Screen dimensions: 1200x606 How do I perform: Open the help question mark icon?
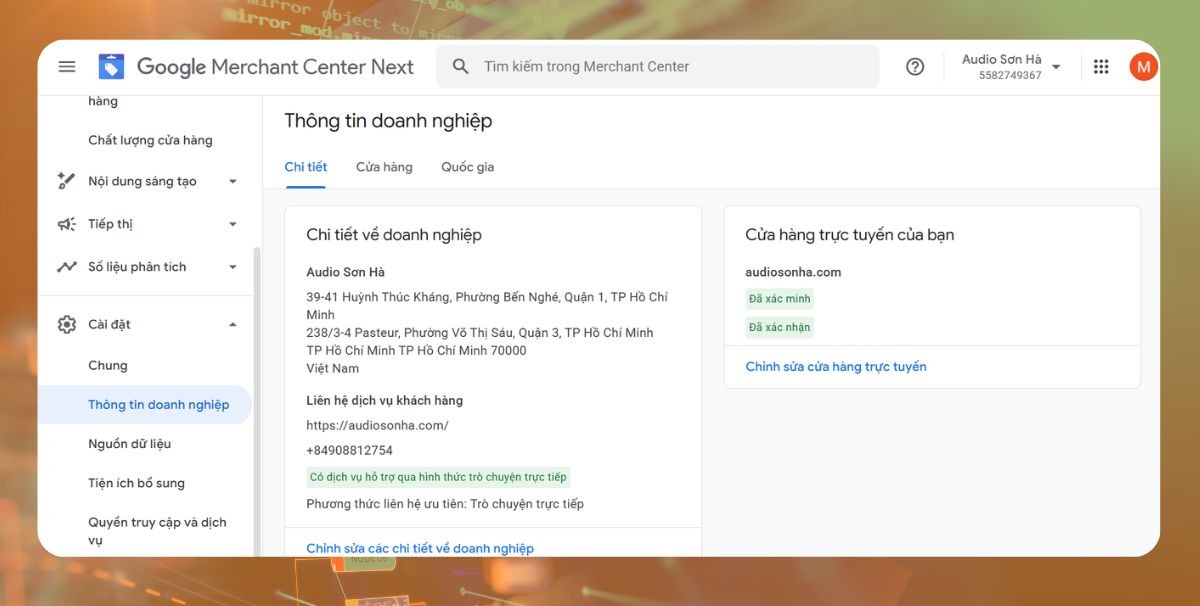pyautogui.click(x=914, y=67)
